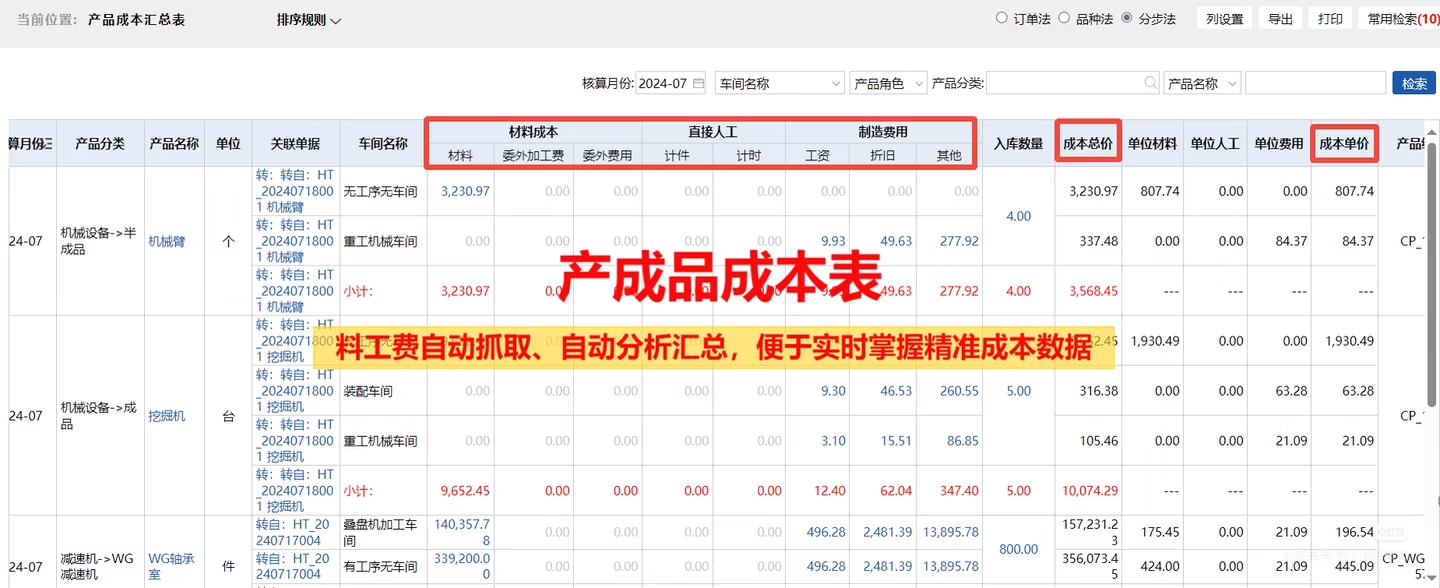Open 关联单据 link in 重工机械车间 机械臂 row

pyautogui.click(x=294, y=241)
